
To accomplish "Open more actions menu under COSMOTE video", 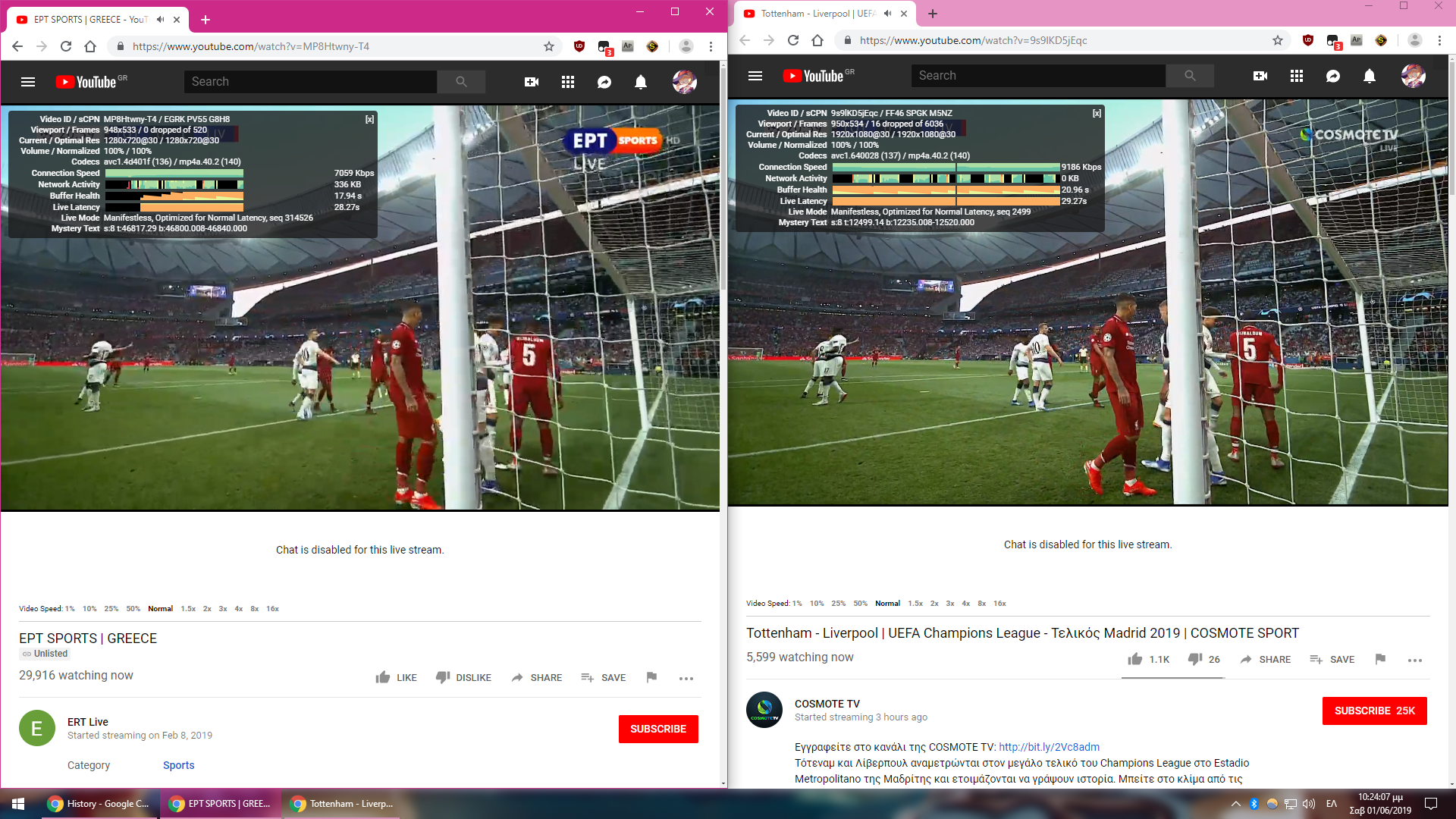I will pos(1415,660).
